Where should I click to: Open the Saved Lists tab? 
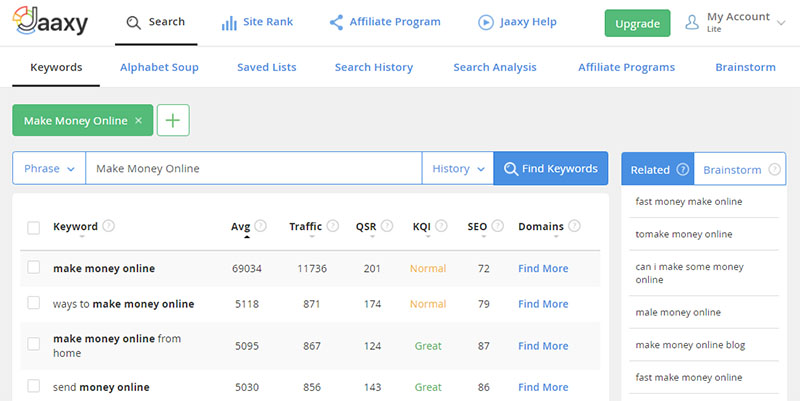point(267,67)
